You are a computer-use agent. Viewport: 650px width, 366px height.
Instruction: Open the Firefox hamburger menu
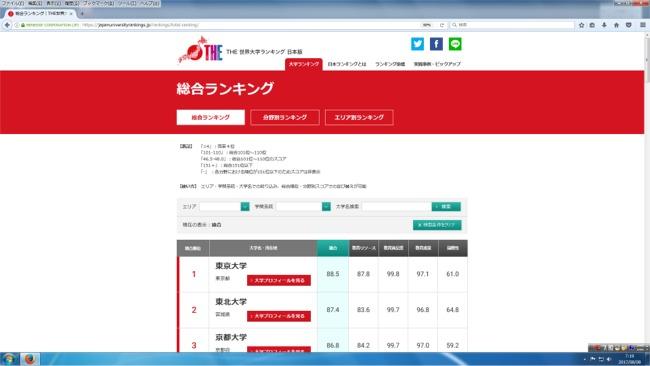pyautogui.click(x=642, y=25)
